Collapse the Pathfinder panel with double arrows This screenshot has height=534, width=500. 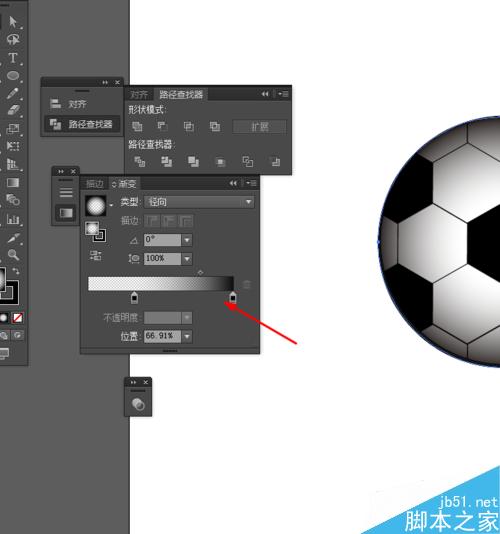click(x=265, y=94)
